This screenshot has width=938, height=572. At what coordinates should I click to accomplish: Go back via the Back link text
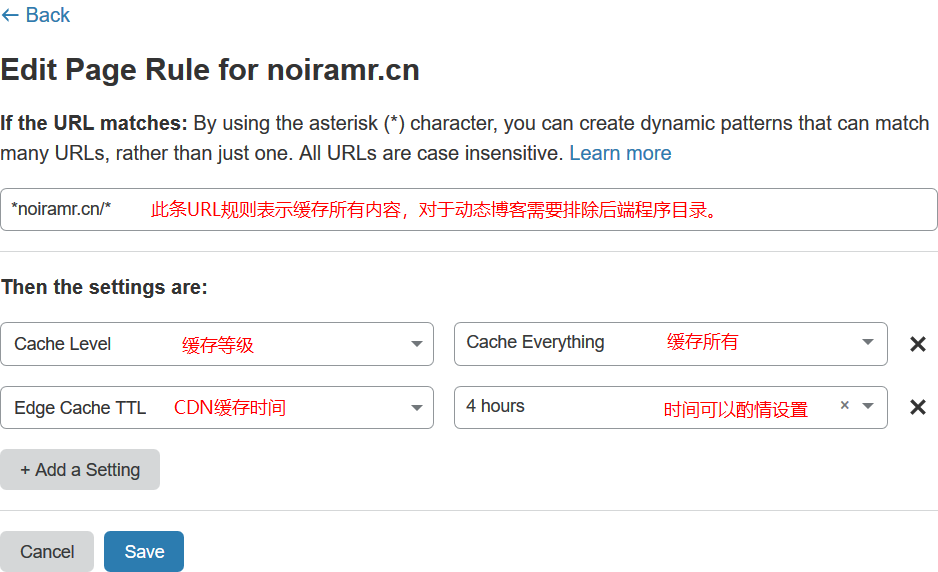pyautogui.click(x=47, y=15)
